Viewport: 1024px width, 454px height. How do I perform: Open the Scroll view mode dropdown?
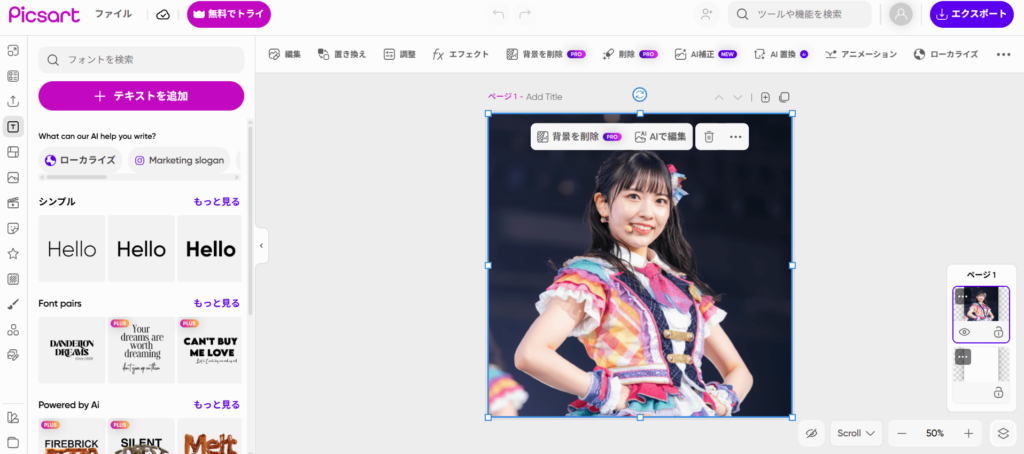click(856, 433)
